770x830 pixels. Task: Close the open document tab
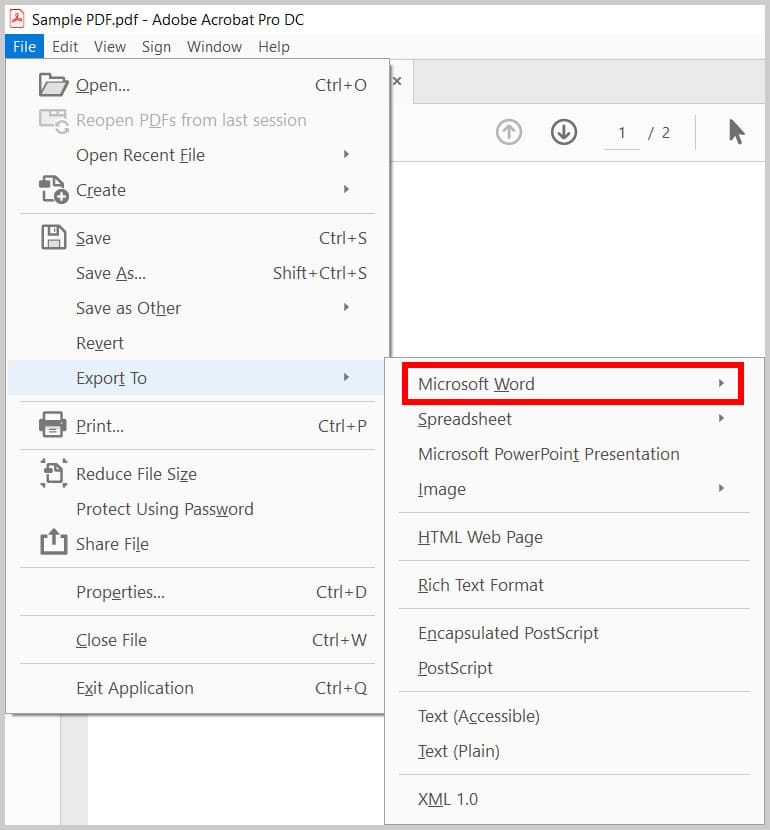tap(397, 81)
